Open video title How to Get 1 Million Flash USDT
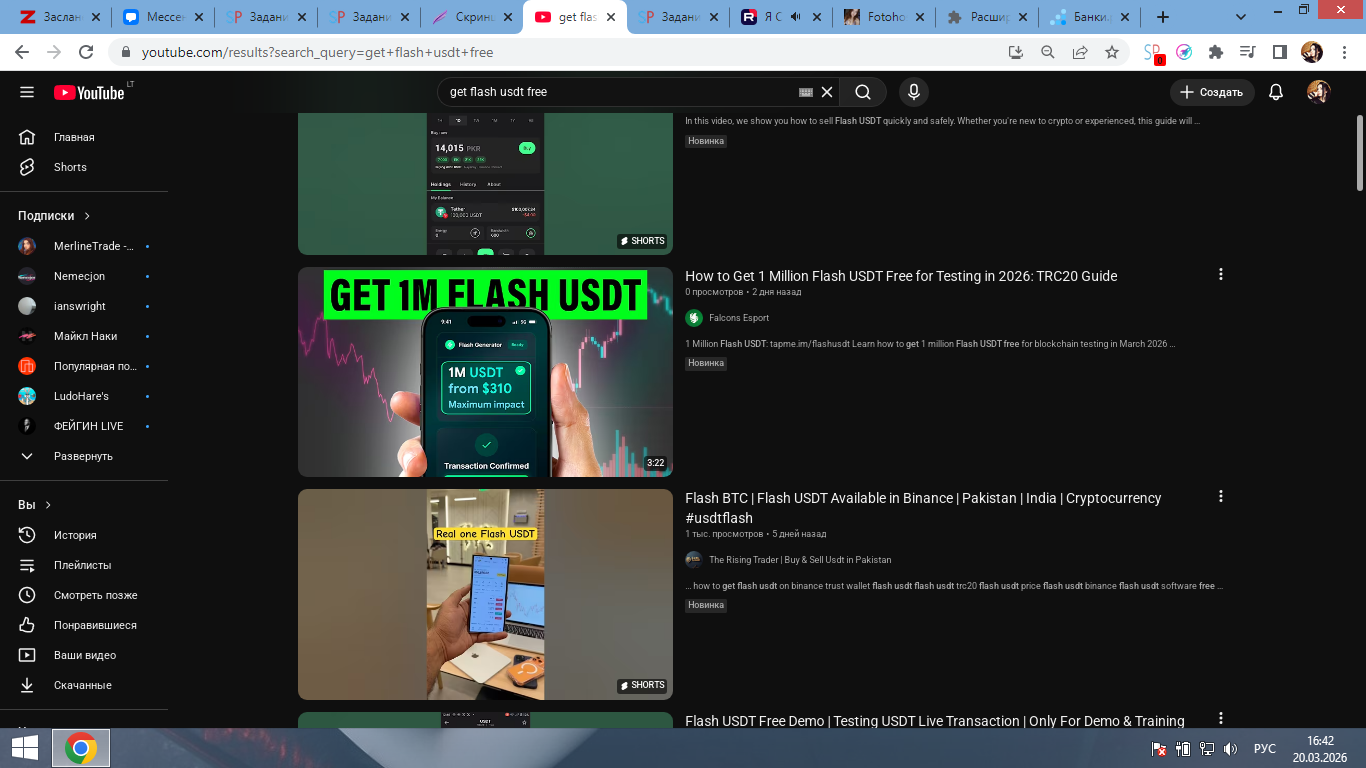The image size is (1366, 768). (901, 276)
